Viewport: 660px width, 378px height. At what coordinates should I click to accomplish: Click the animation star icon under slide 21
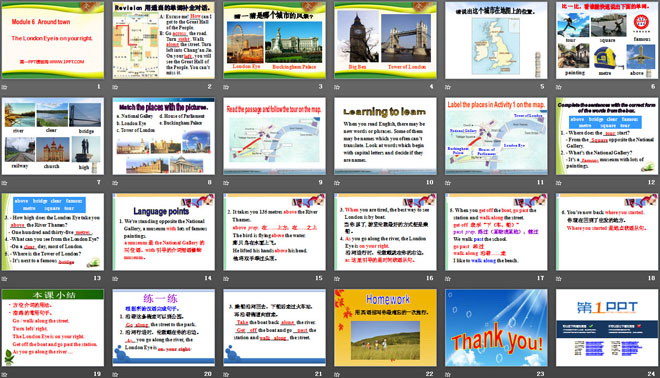[x=226, y=374]
